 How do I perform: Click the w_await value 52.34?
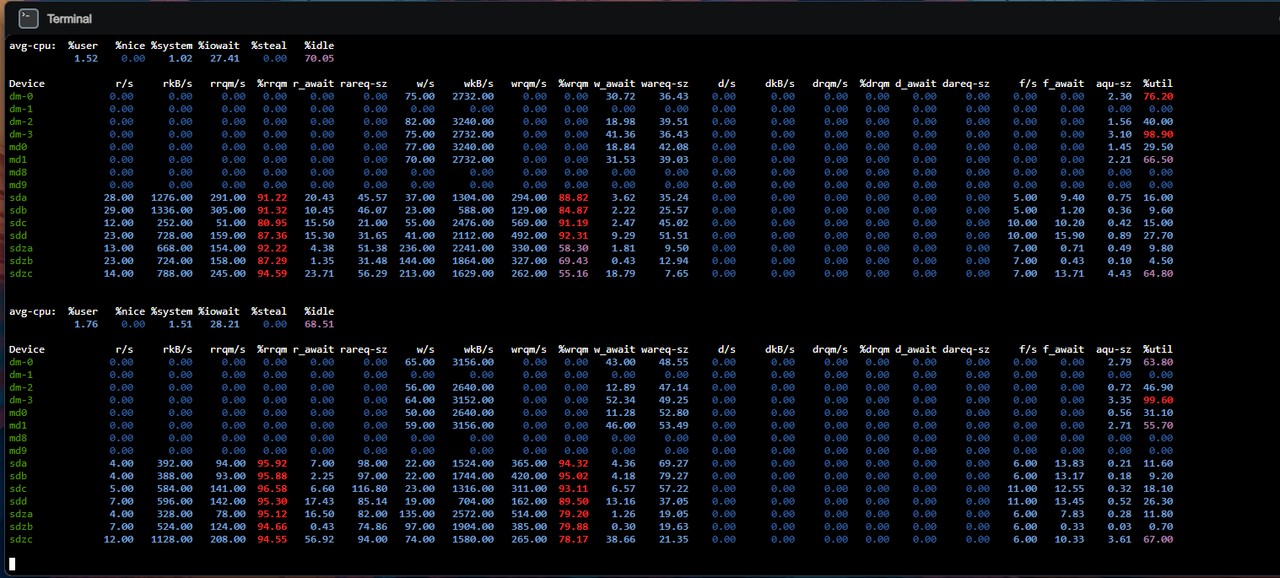point(621,400)
